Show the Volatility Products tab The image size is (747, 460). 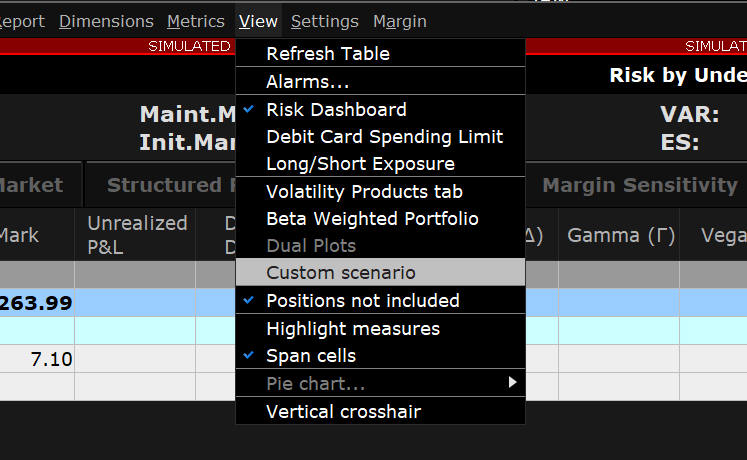[364, 192]
